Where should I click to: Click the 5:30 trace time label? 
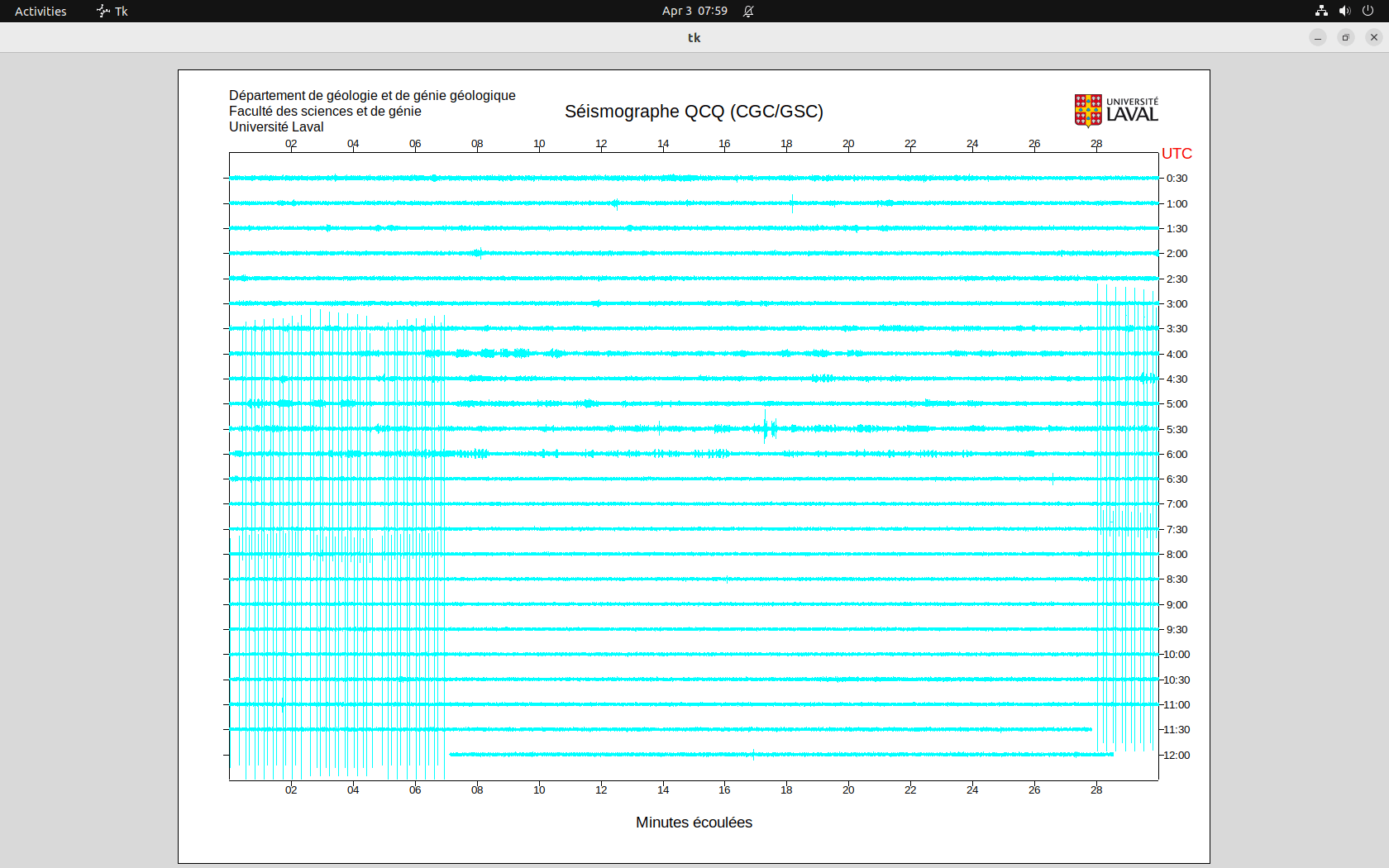click(1177, 430)
